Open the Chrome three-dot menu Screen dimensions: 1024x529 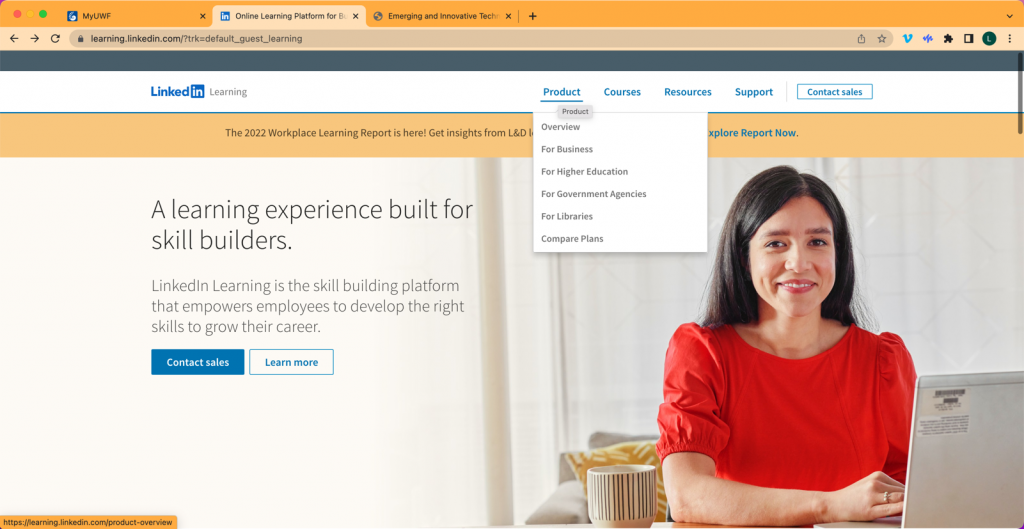1010,39
